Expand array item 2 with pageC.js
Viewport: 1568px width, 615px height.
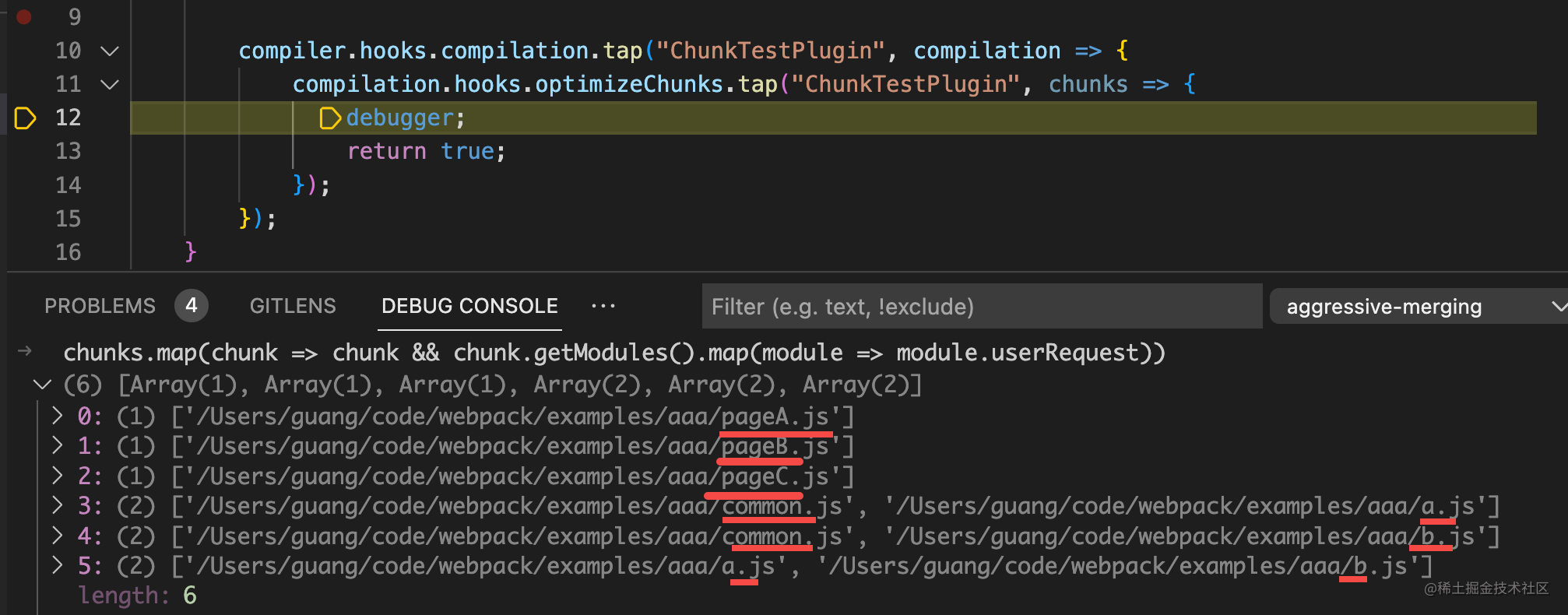point(57,476)
